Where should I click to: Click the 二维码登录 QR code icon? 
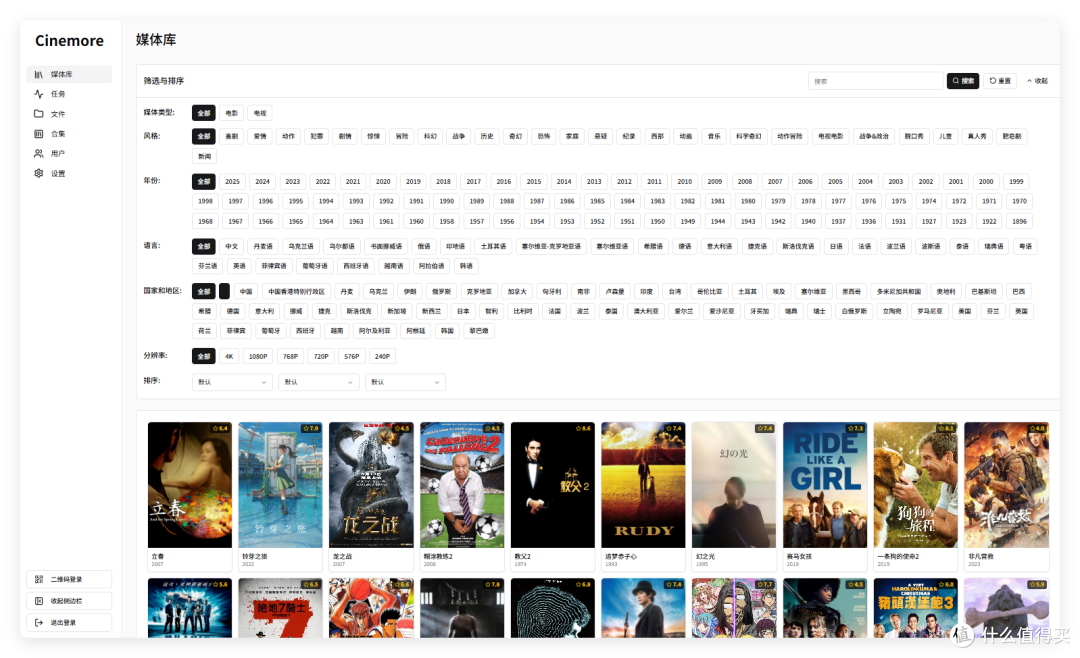pyautogui.click(x=39, y=579)
